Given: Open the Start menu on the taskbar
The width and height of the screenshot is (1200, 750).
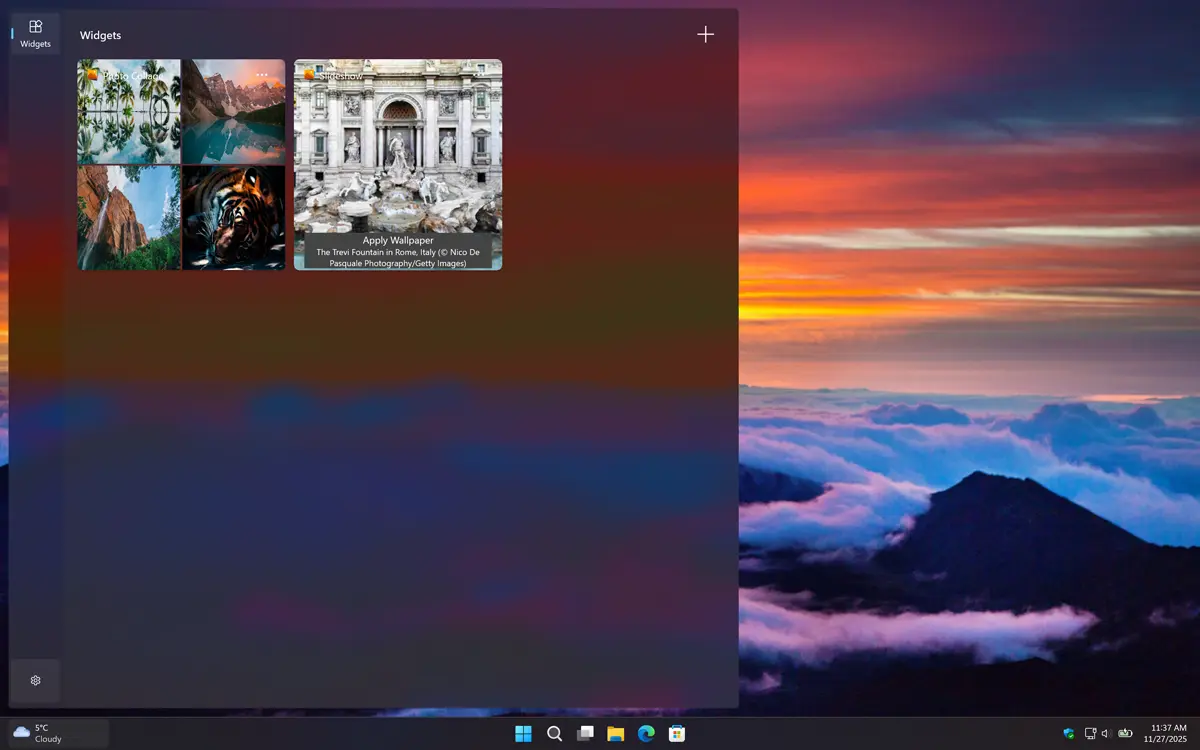Looking at the screenshot, I should point(523,733).
